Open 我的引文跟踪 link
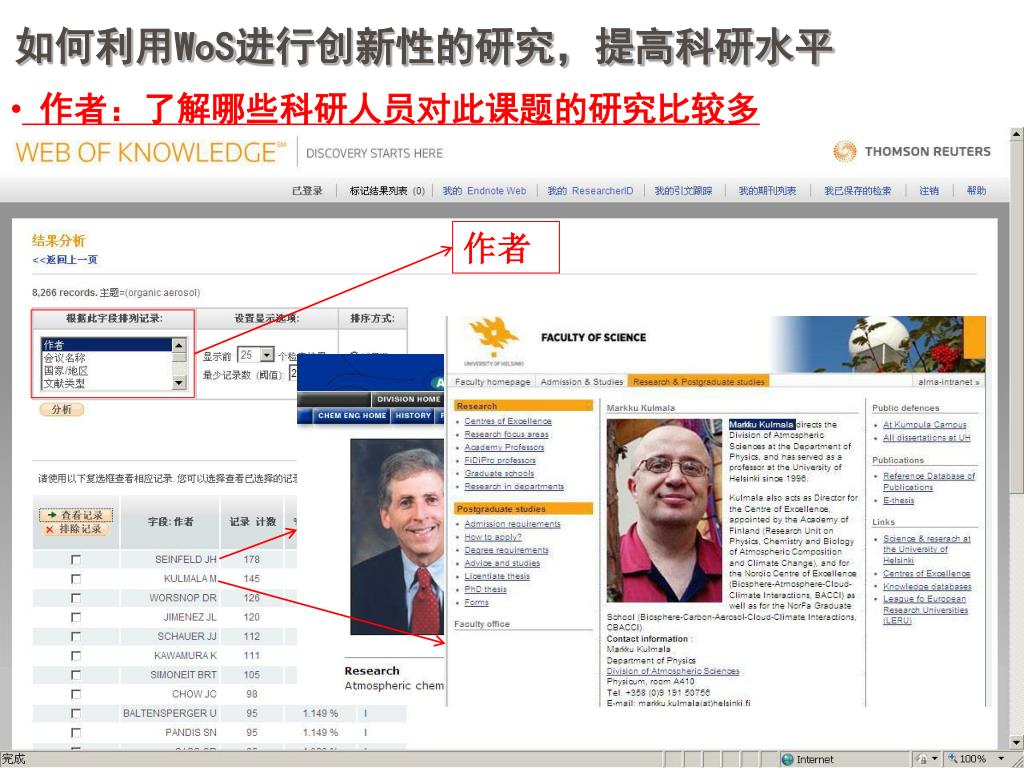 (x=683, y=191)
